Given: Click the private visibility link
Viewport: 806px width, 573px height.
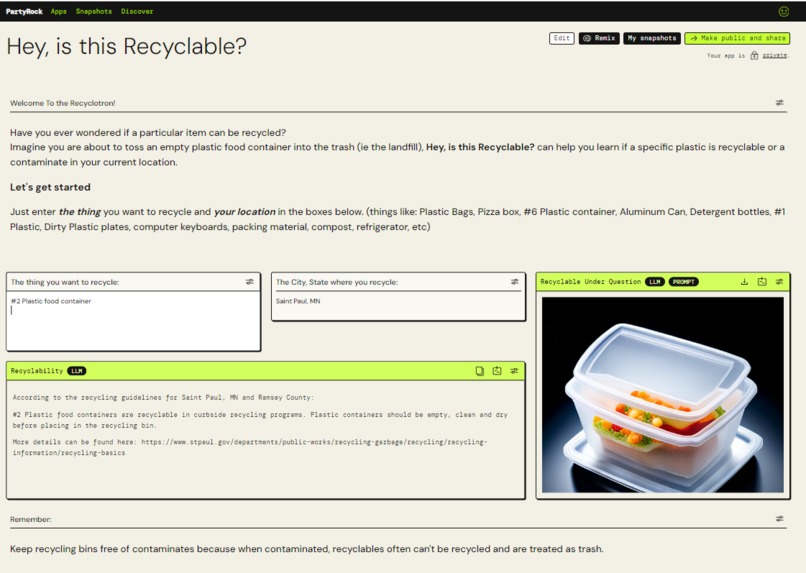Looking at the screenshot, I should [x=774, y=56].
